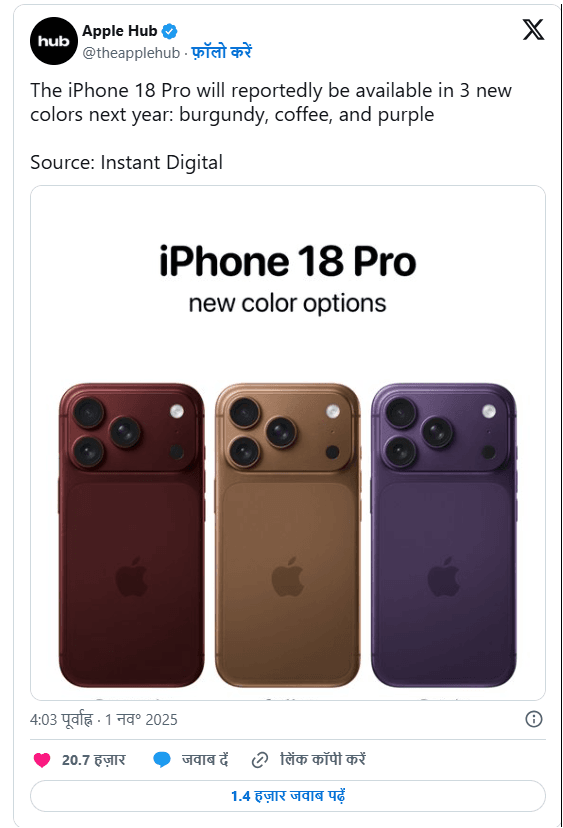The width and height of the screenshot is (563, 828).
Task: Open the iPhone 18 Pro headline image
Action: 288,443
